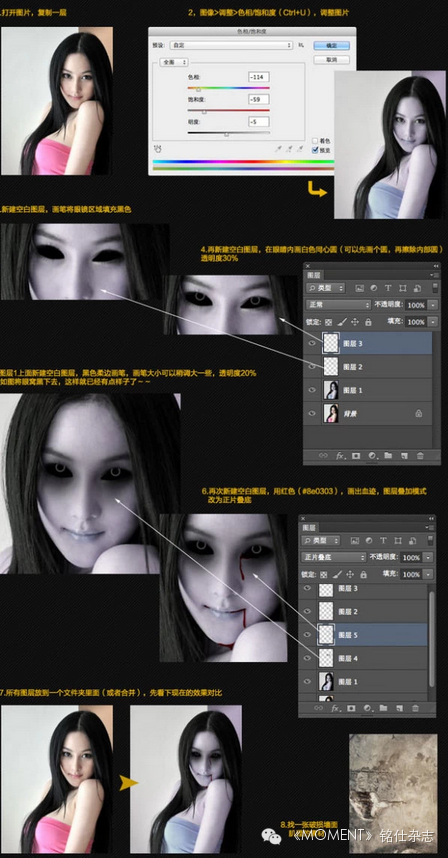Viewport: 448px width, 858px height.
Task: Collapse 正常 layers panel with double-arrow icon
Action: click(436, 266)
